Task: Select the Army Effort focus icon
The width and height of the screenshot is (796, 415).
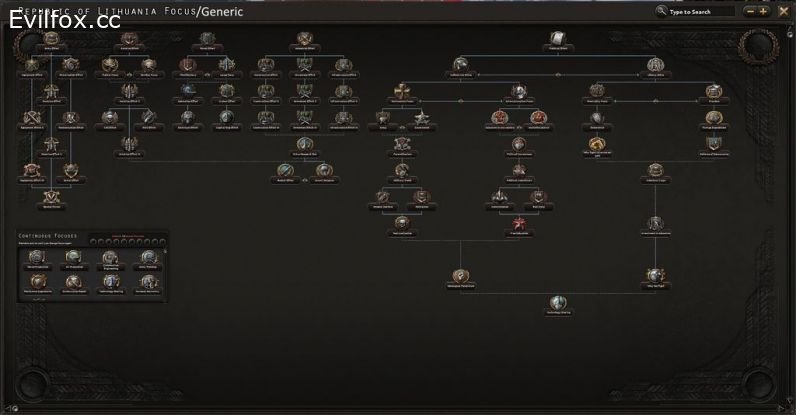Action: tap(51, 39)
